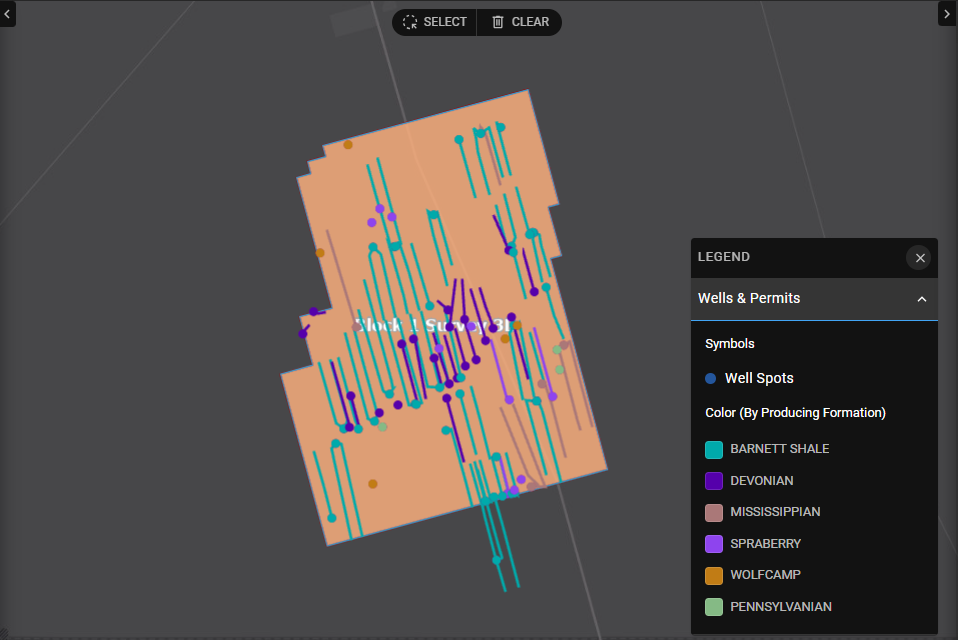
Task: Click the Color (By Producing Formation) heading
Action: [x=795, y=412]
